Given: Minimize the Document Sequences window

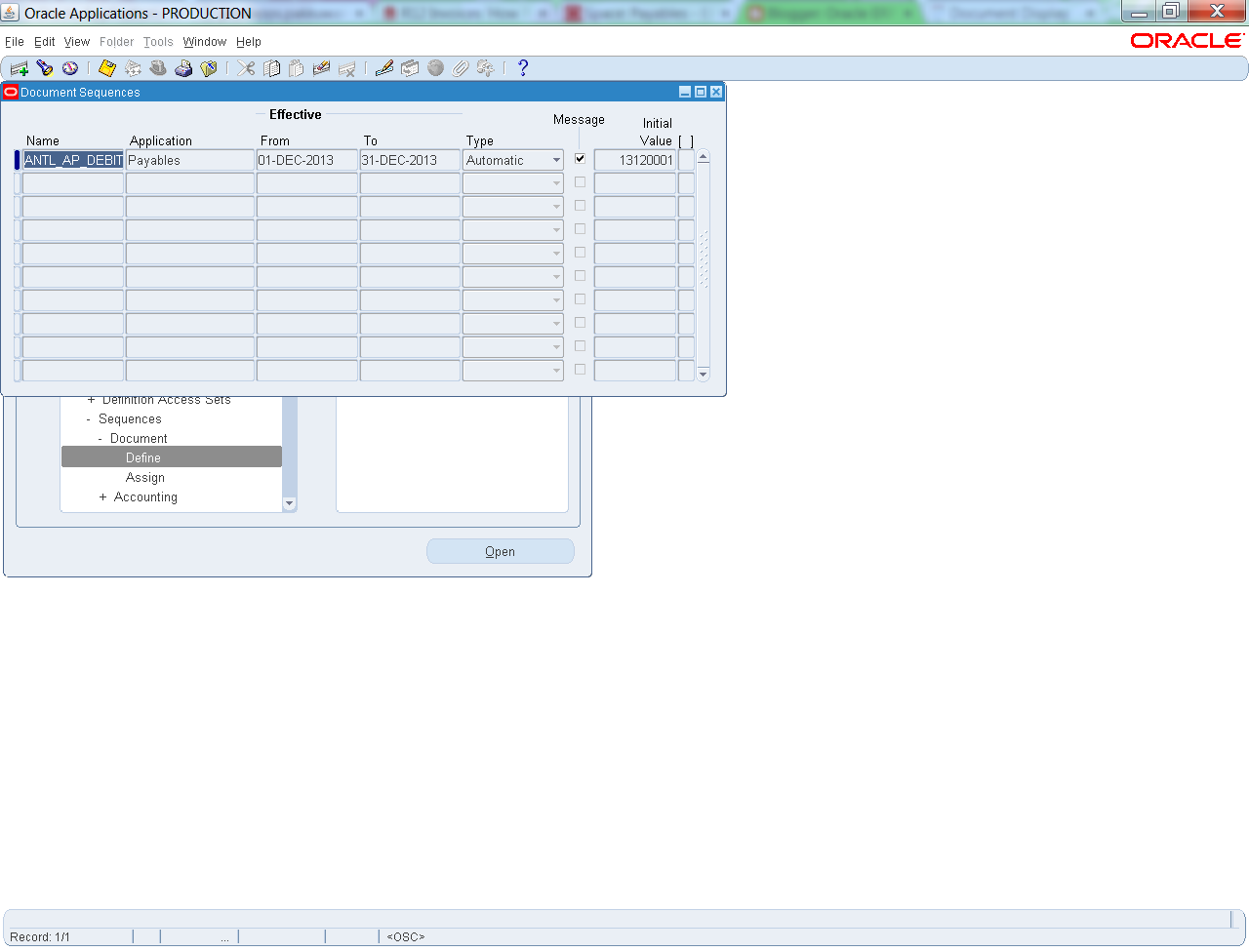Looking at the screenshot, I should (x=685, y=92).
